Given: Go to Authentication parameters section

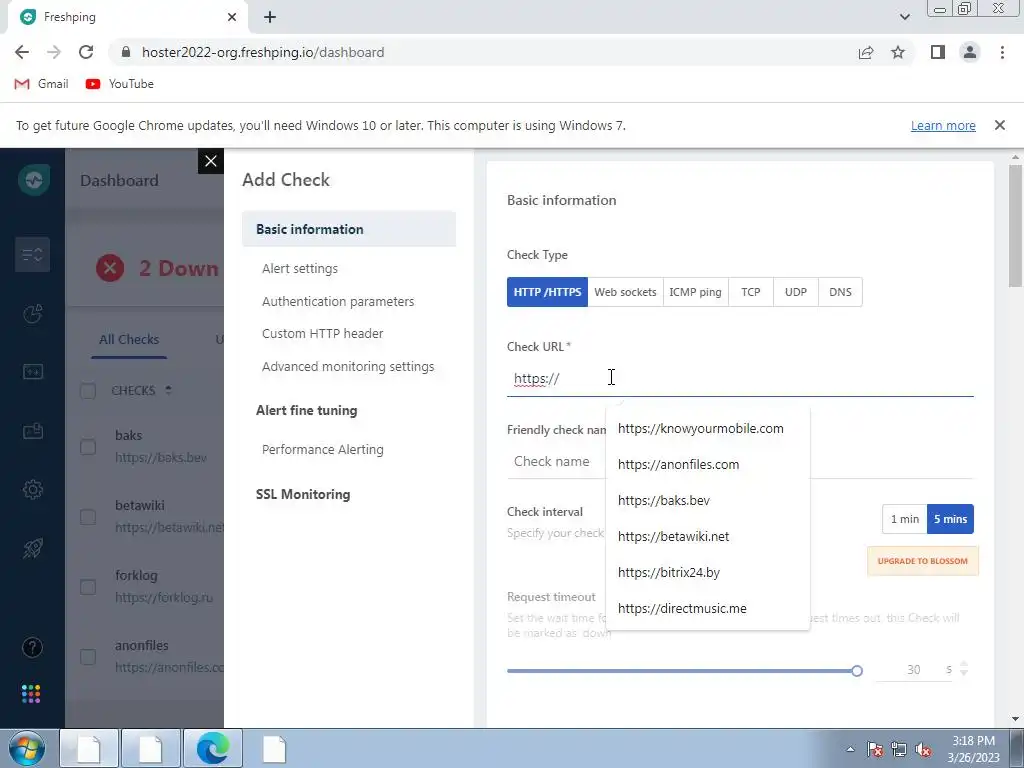Looking at the screenshot, I should pyautogui.click(x=338, y=301).
